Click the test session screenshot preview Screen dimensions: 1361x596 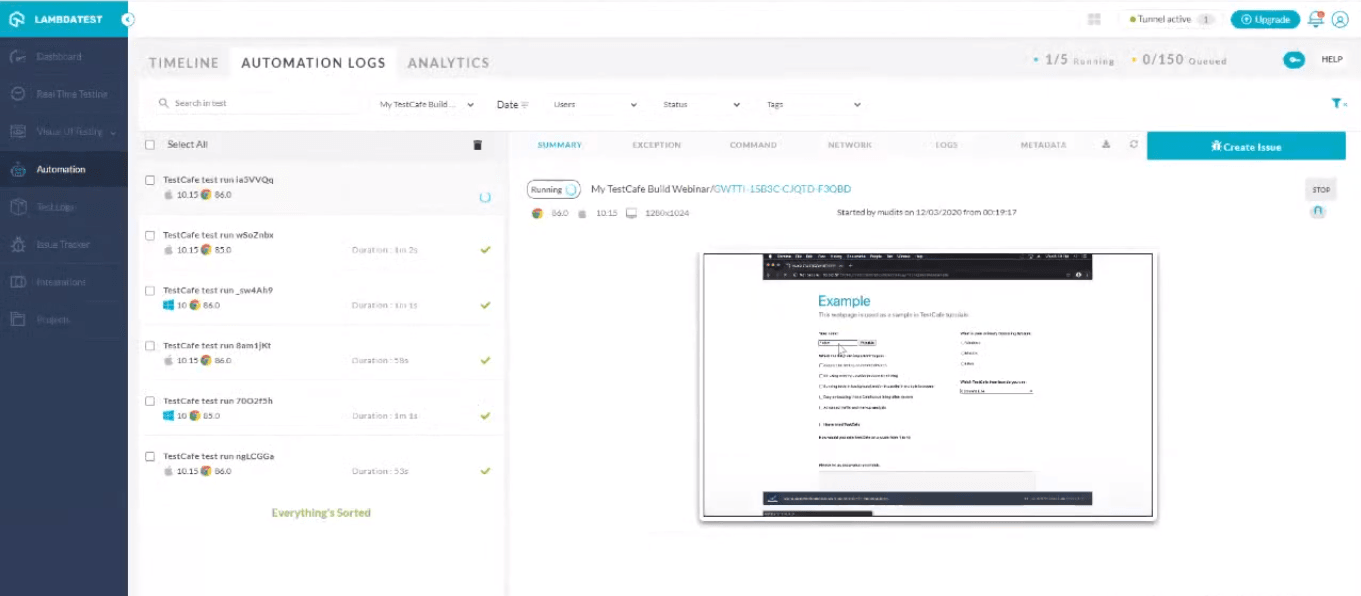coord(927,385)
